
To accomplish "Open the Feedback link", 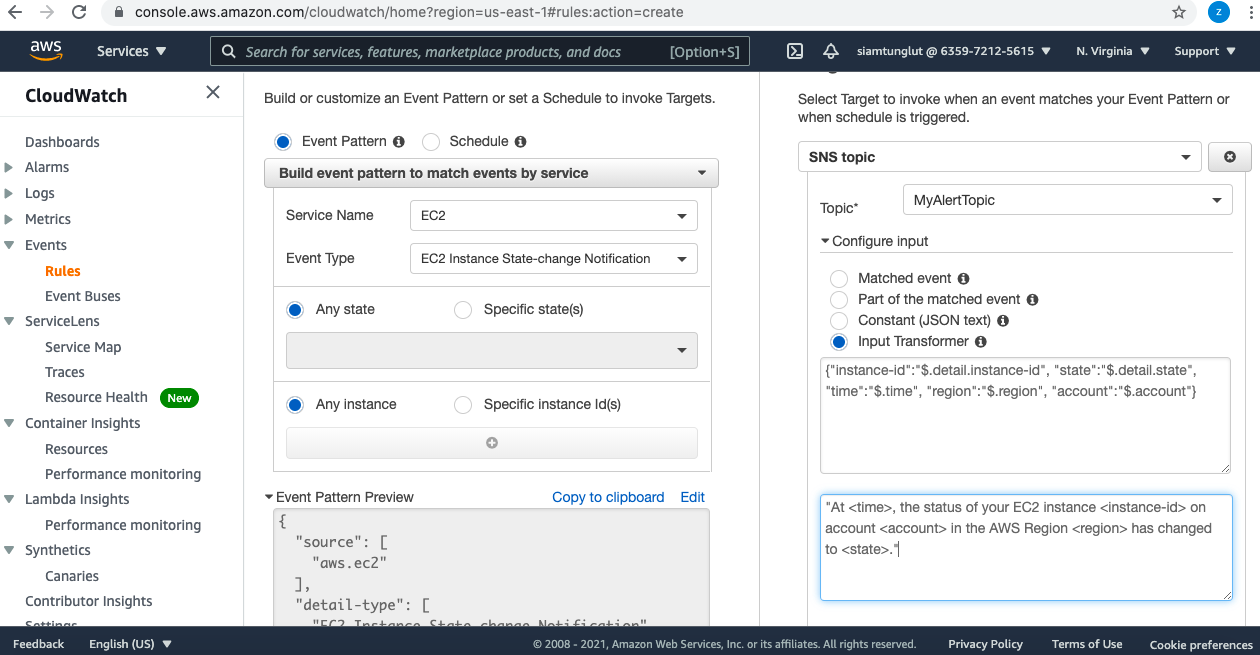I will click(39, 644).
